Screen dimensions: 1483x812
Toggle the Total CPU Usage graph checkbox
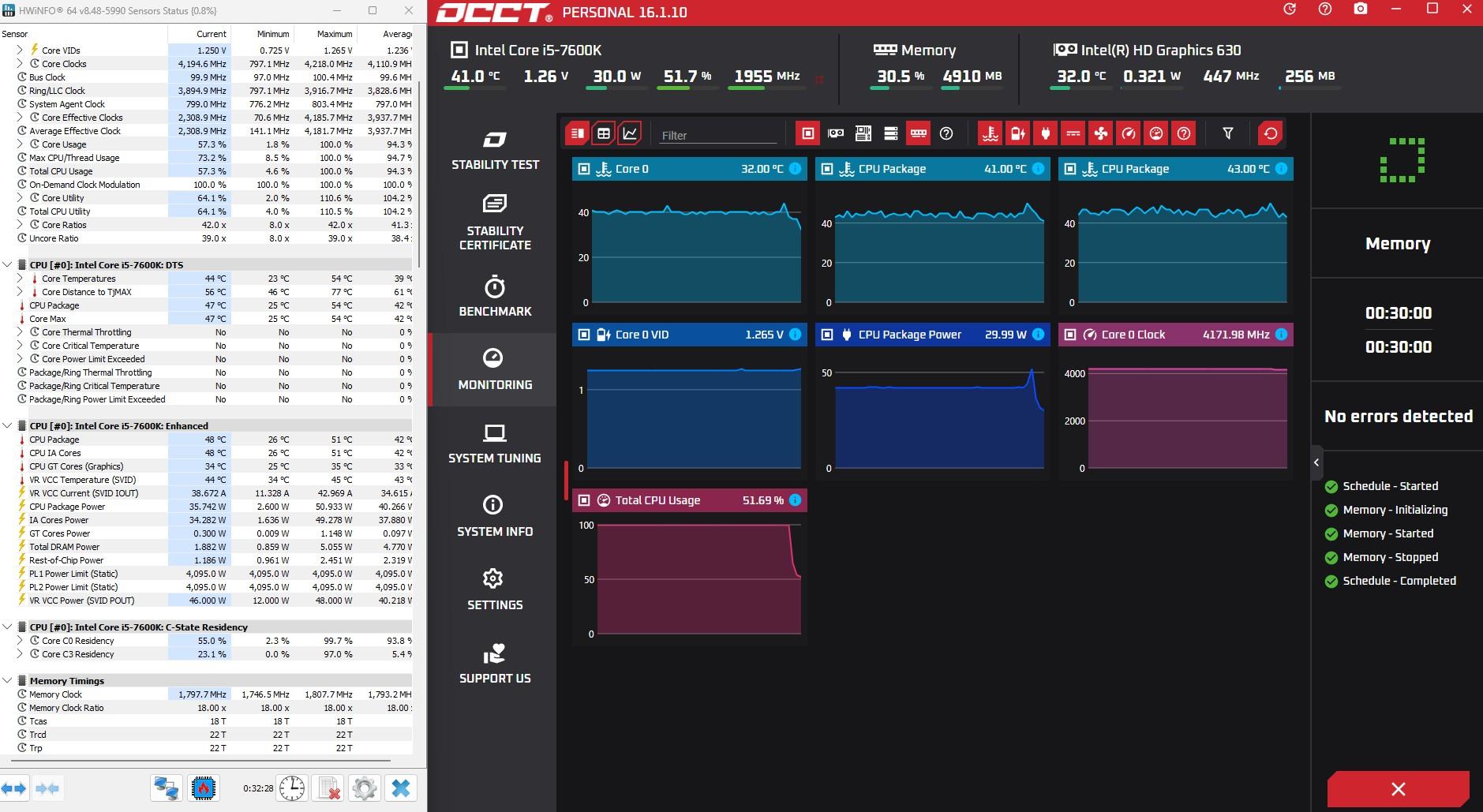(584, 500)
